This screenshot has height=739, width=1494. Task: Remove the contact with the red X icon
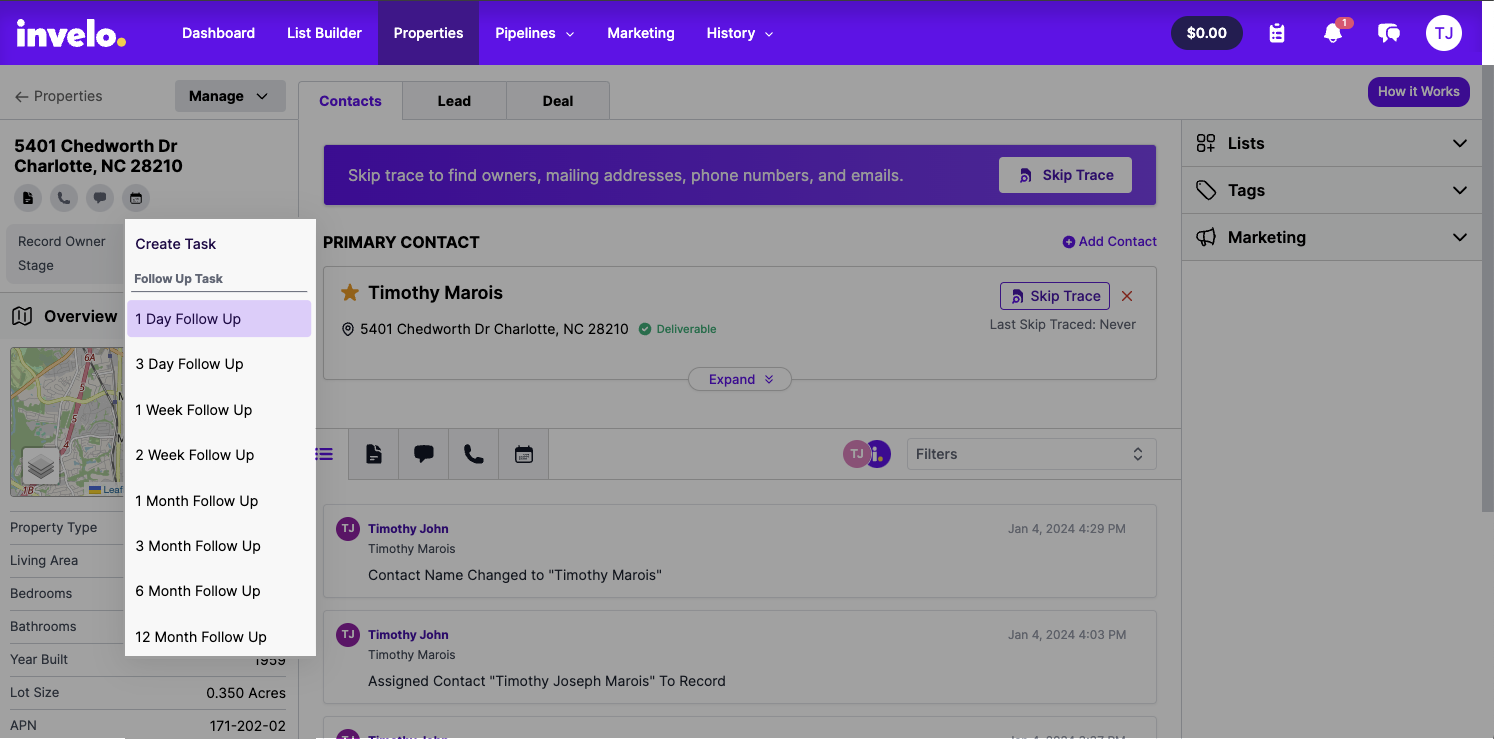point(1127,296)
